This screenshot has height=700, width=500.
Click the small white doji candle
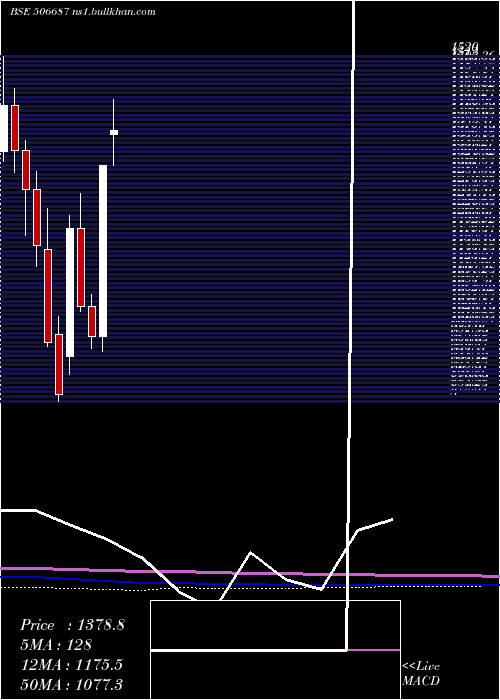pos(114,133)
